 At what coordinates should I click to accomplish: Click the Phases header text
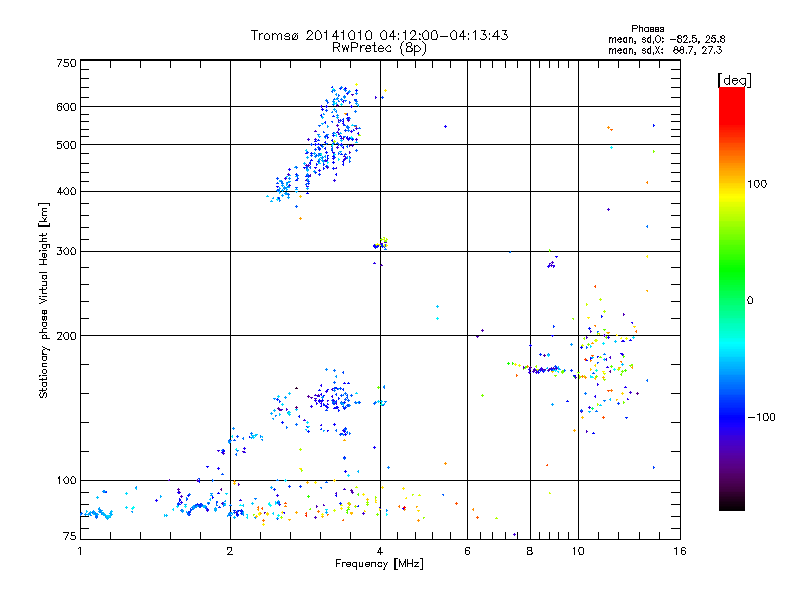point(647,29)
